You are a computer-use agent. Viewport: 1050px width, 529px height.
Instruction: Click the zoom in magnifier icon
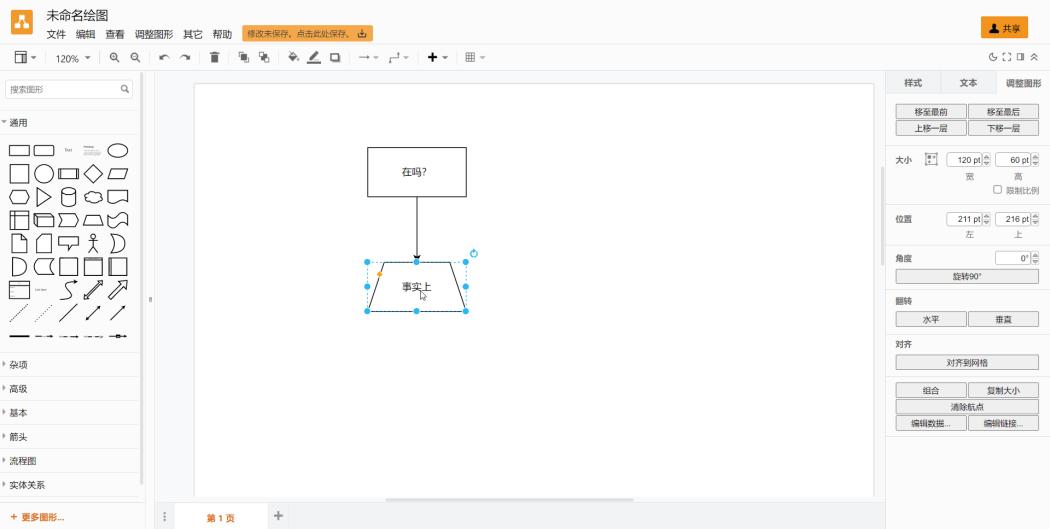(x=115, y=58)
